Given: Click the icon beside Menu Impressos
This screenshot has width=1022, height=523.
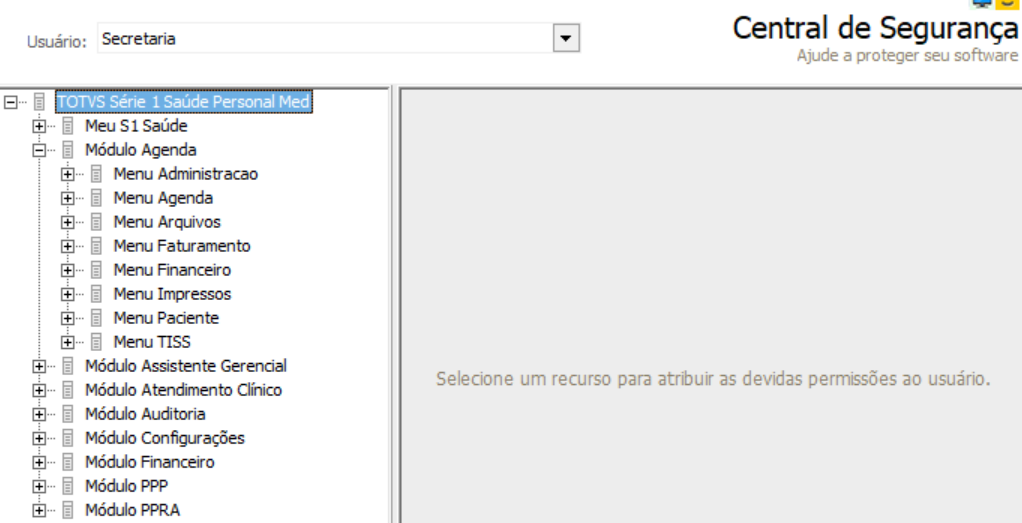Looking at the screenshot, I should [96, 294].
